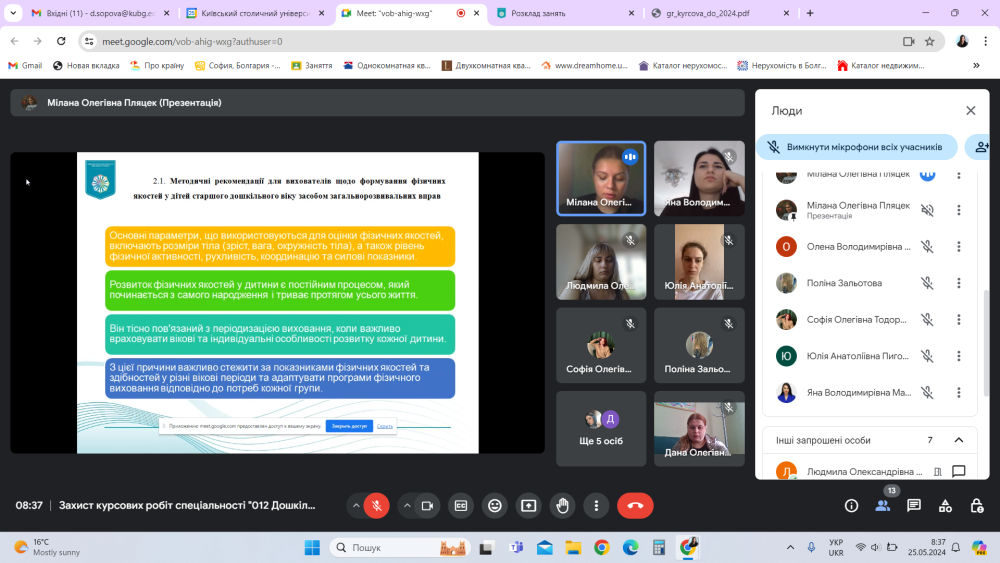Screen dimensions: 1000x563
Task: Open more options for Поліна Зальотова
Action: (x=958, y=283)
